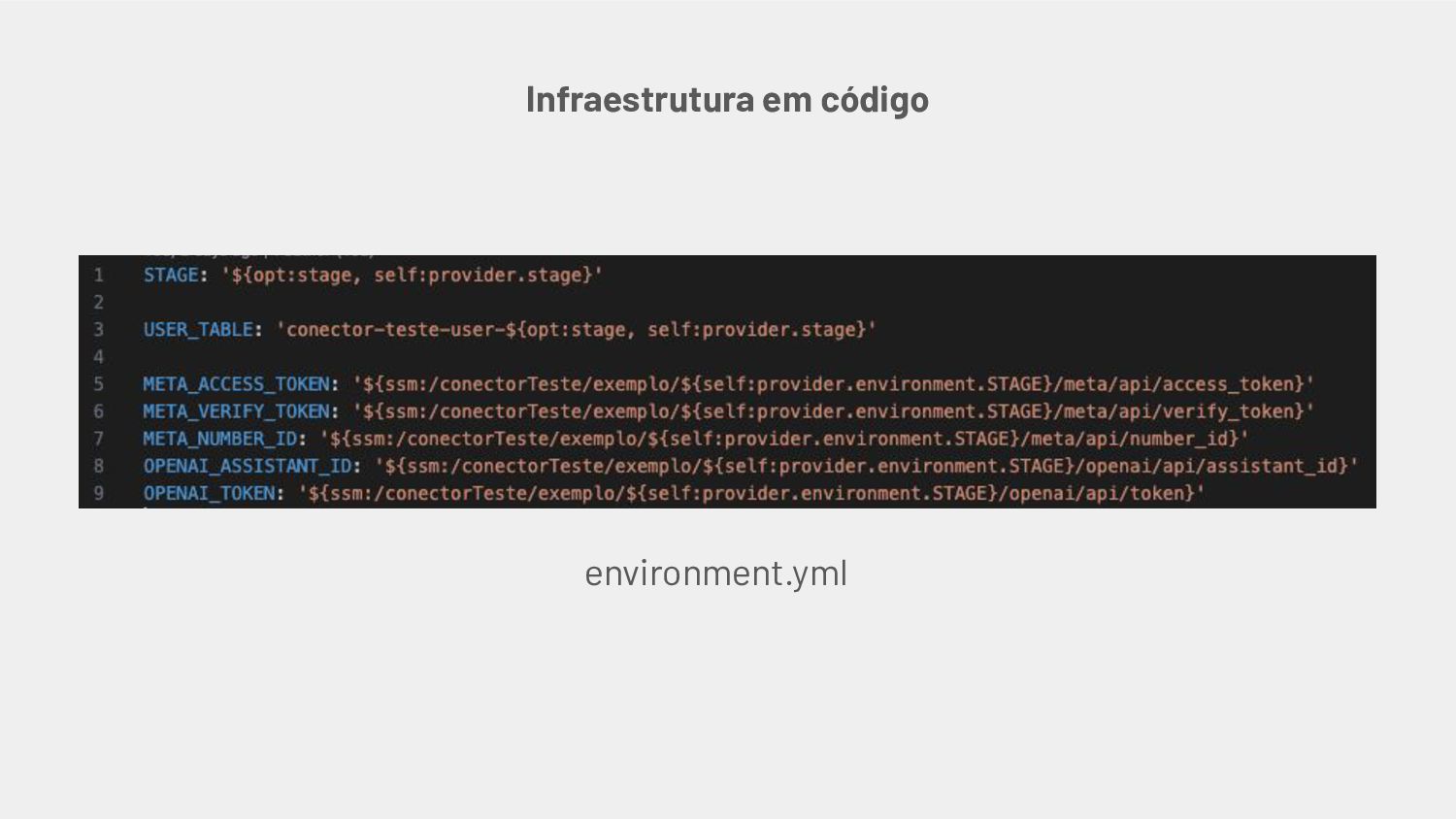Click the slide title Infraestrutura em código

point(727,99)
